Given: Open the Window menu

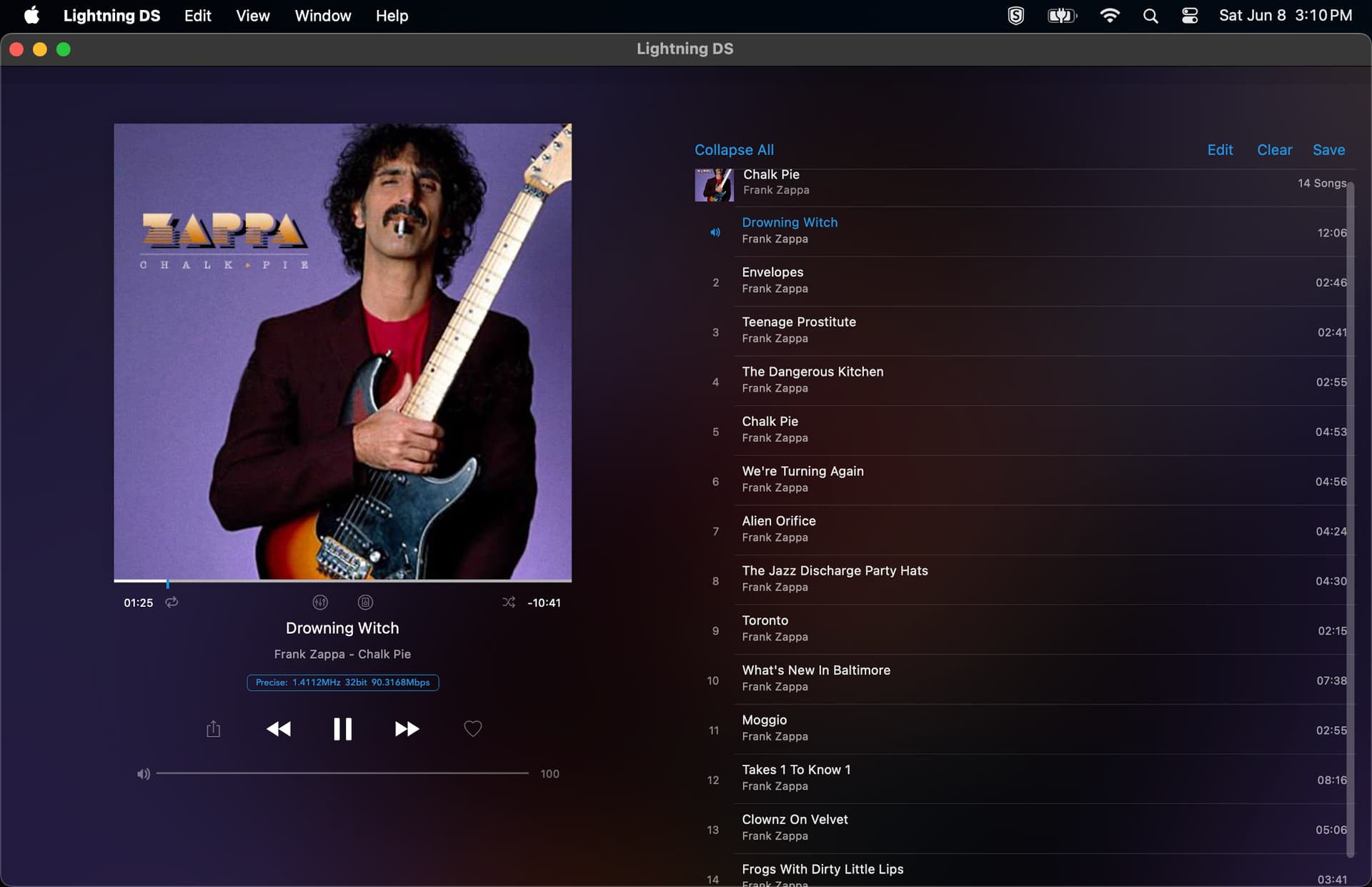Looking at the screenshot, I should [x=322, y=16].
